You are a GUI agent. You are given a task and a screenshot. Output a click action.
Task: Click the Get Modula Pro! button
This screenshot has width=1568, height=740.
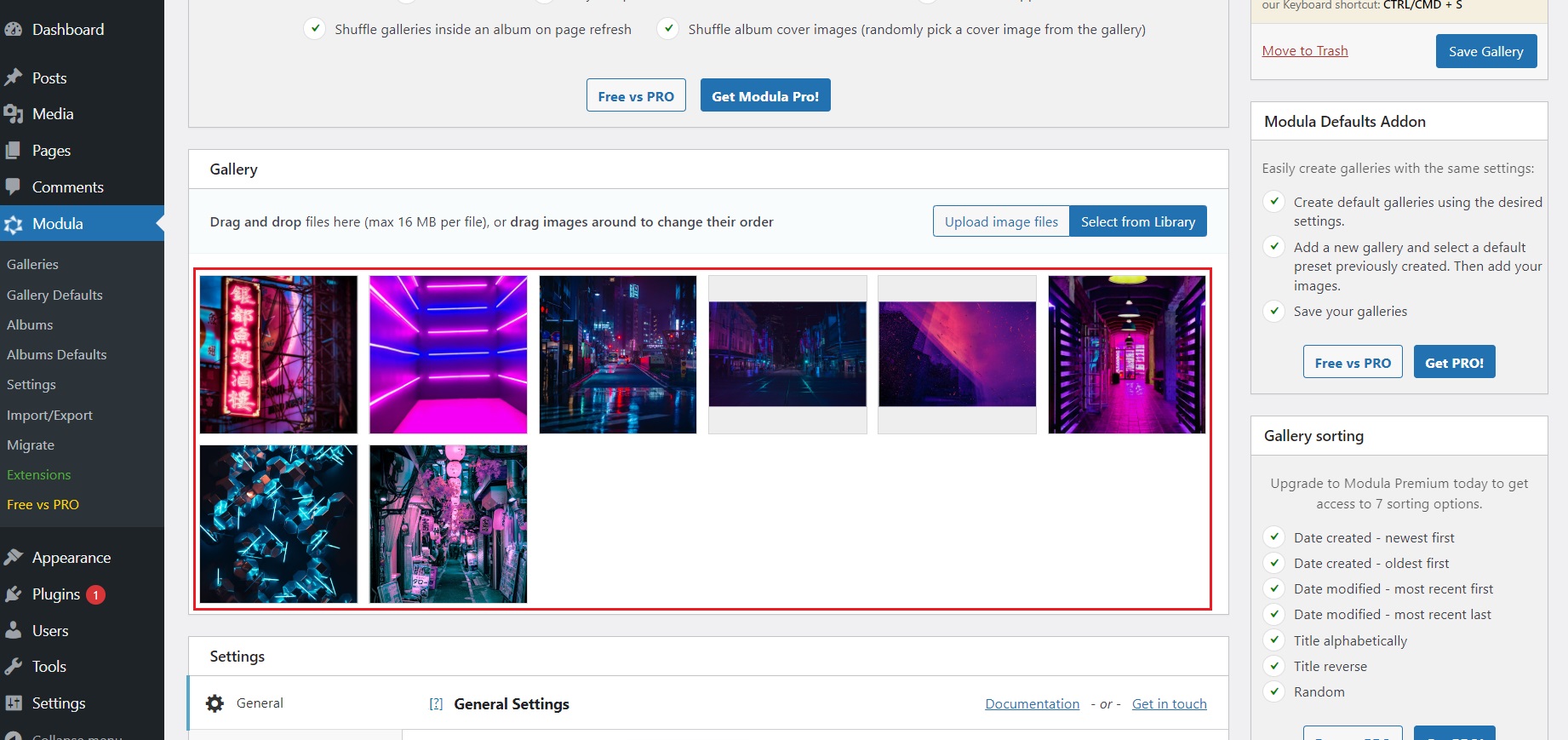(764, 96)
